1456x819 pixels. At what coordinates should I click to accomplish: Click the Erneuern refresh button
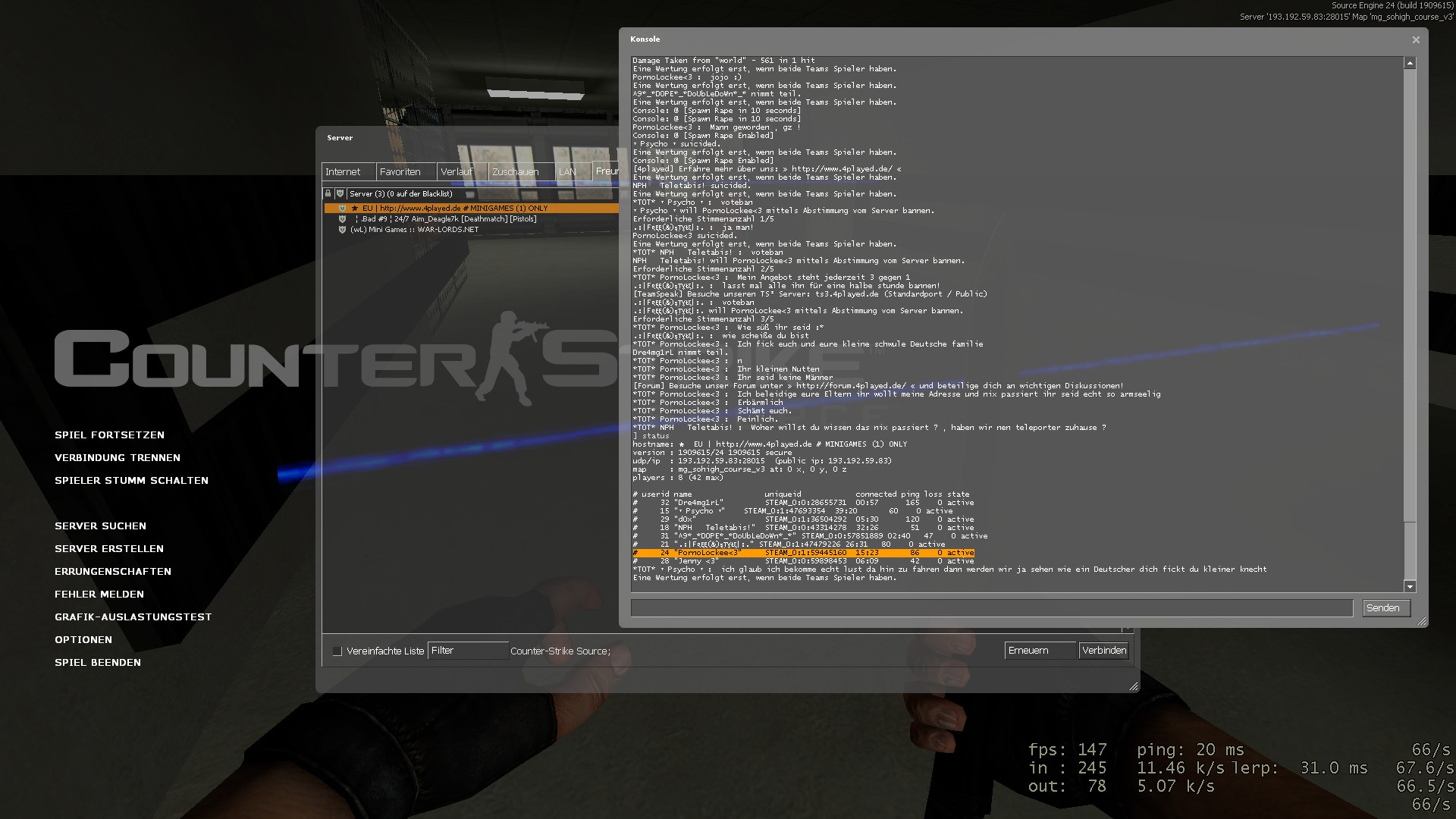pos(1040,651)
